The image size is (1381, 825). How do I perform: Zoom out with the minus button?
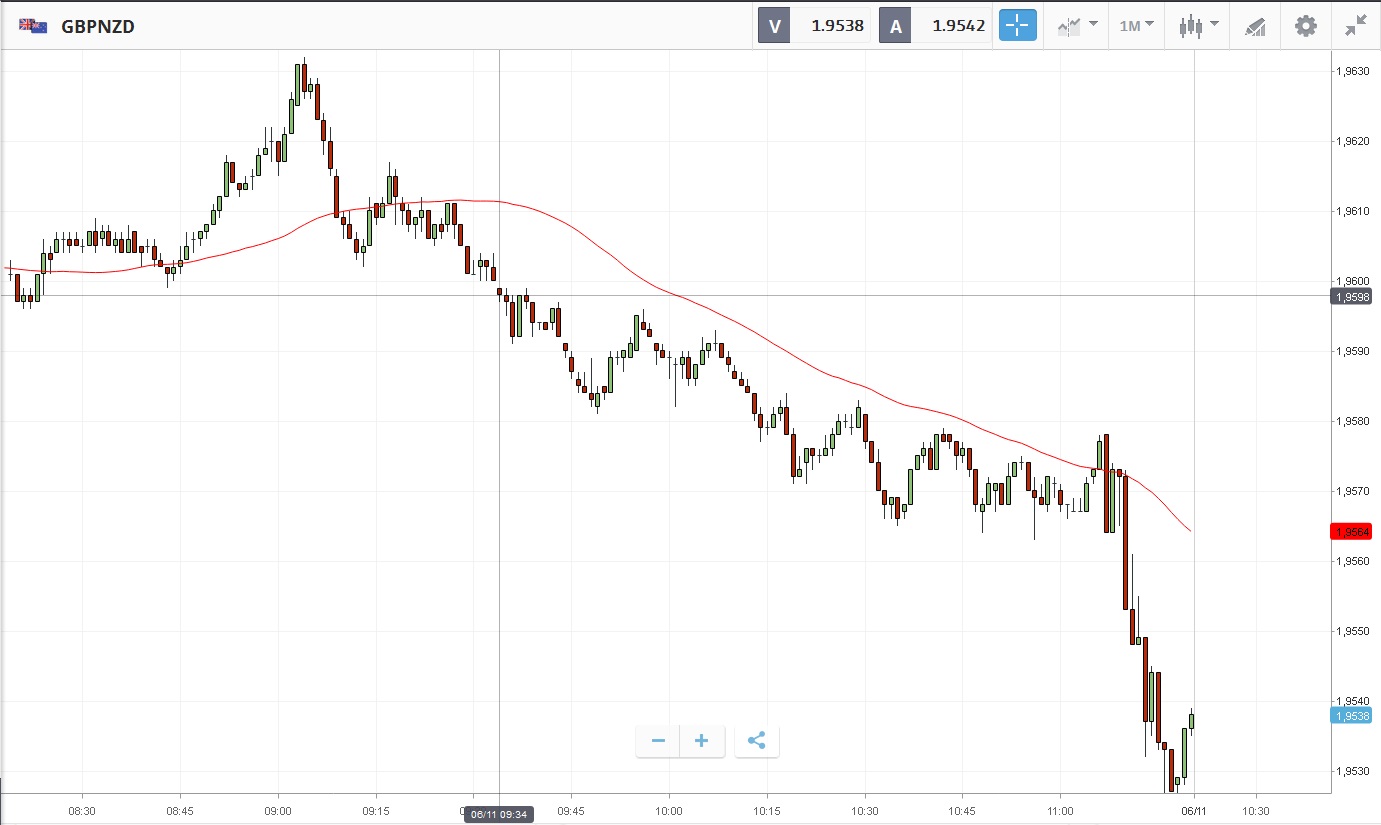coord(658,741)
